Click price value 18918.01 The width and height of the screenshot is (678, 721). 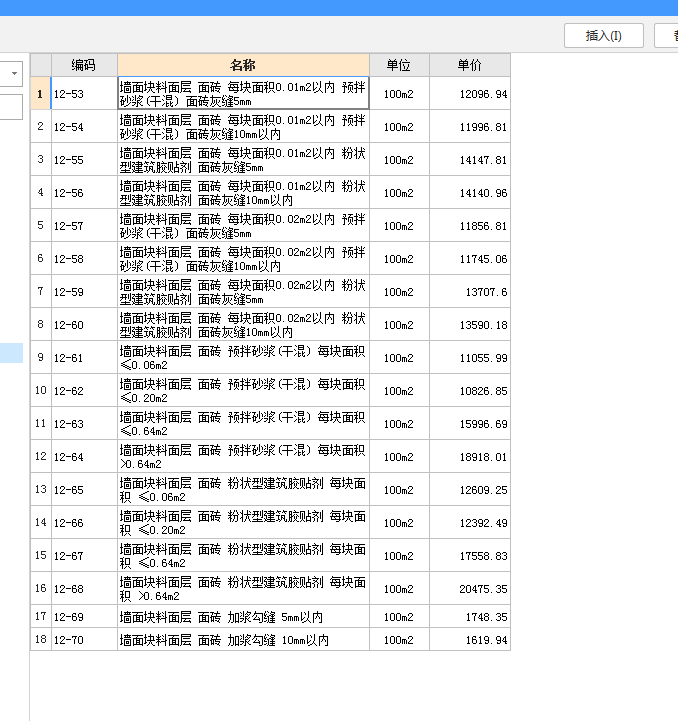(483, 458)
